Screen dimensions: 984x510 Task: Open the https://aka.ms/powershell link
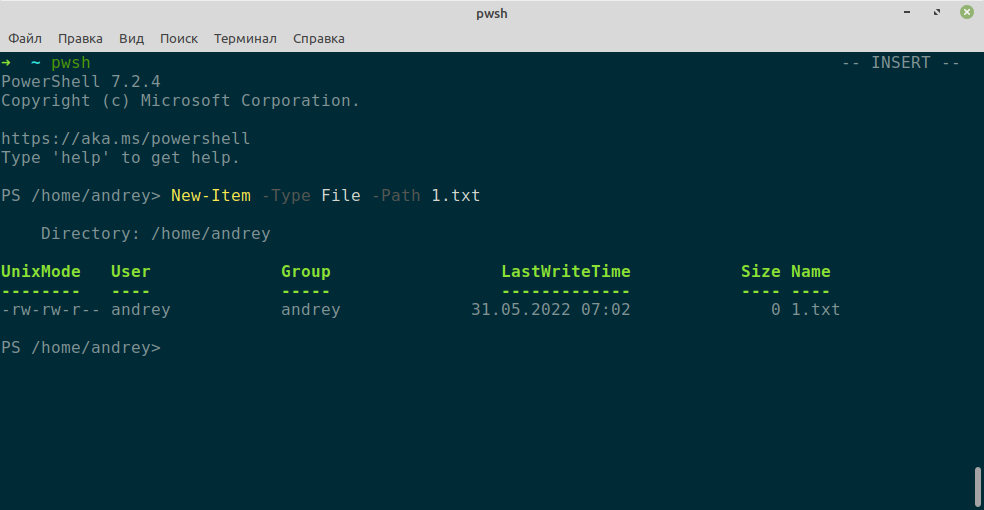tap(126, 139)
